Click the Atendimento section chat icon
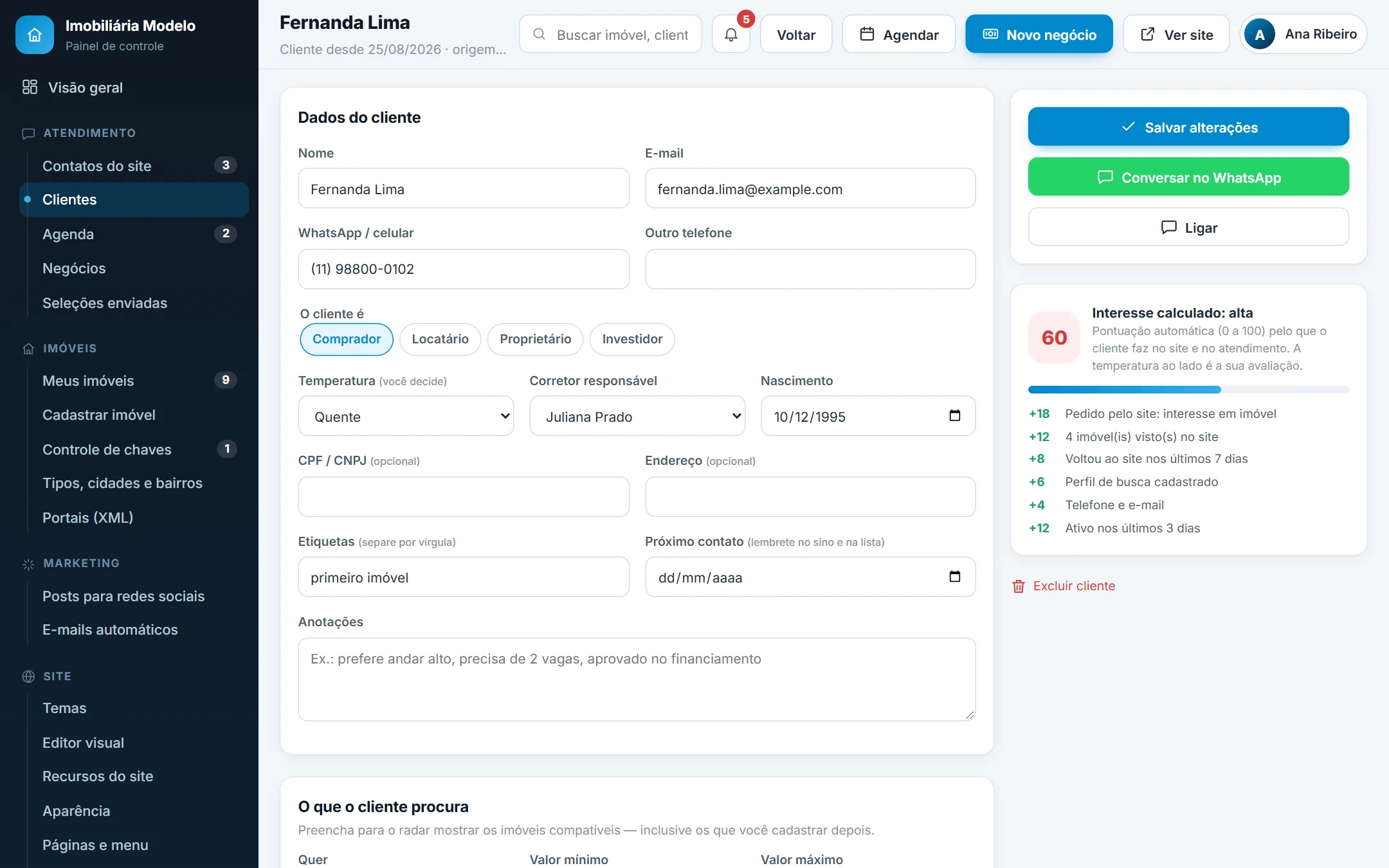This screenshot has height=868, width=1389. [28, 134]
